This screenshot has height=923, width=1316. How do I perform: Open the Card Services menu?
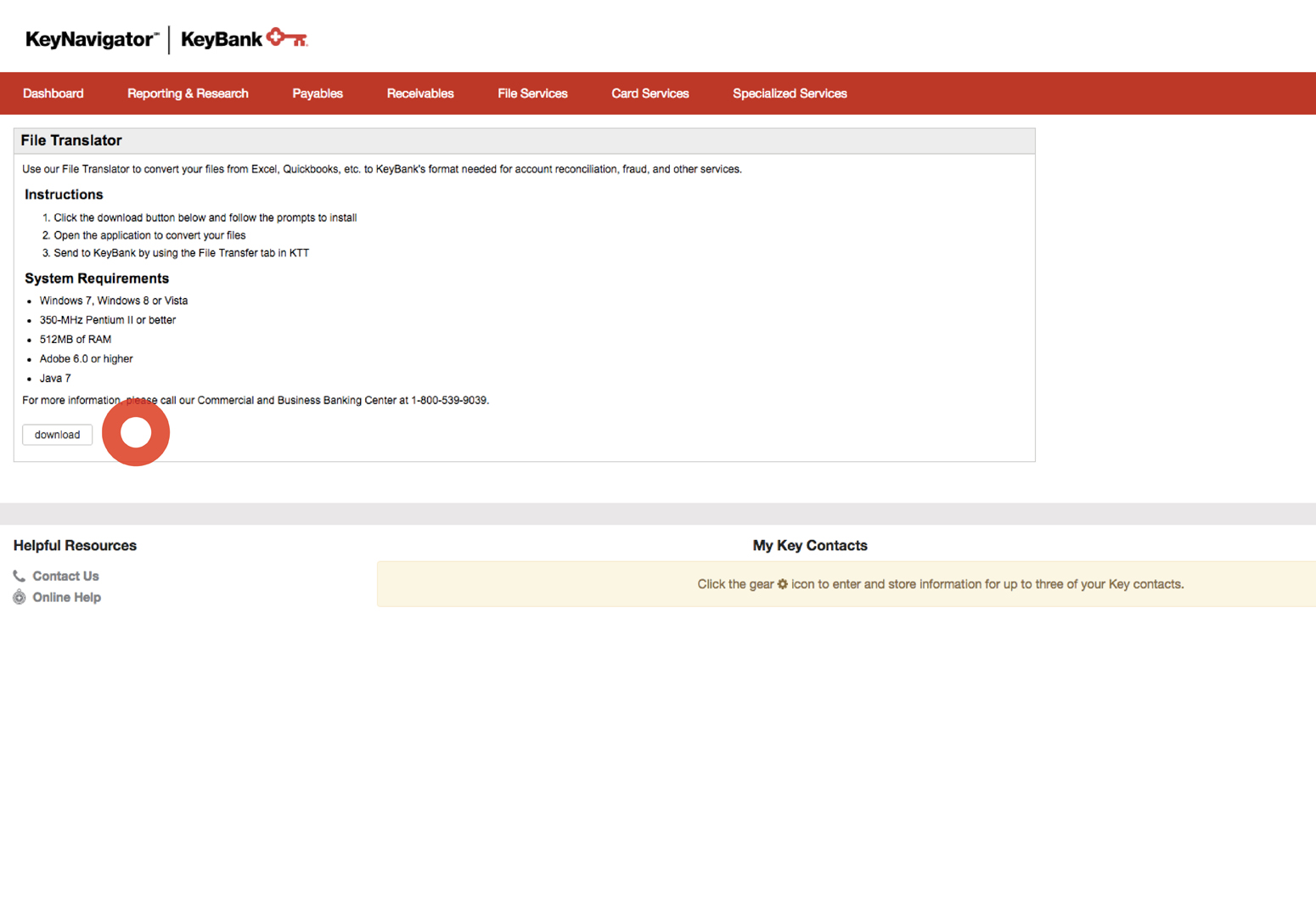tap(650, 93)
